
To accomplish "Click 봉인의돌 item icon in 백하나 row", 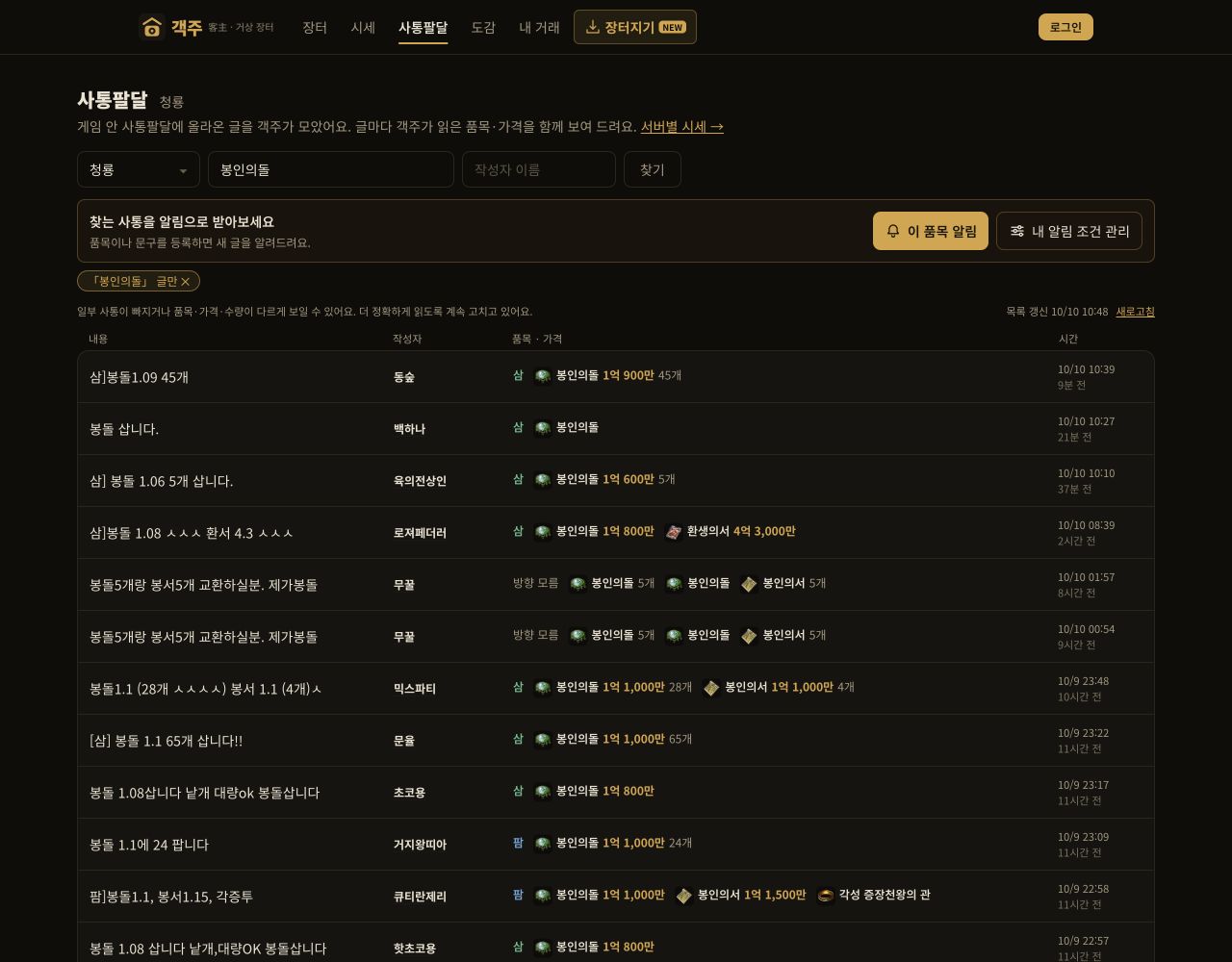I will (x=543, y=427).
